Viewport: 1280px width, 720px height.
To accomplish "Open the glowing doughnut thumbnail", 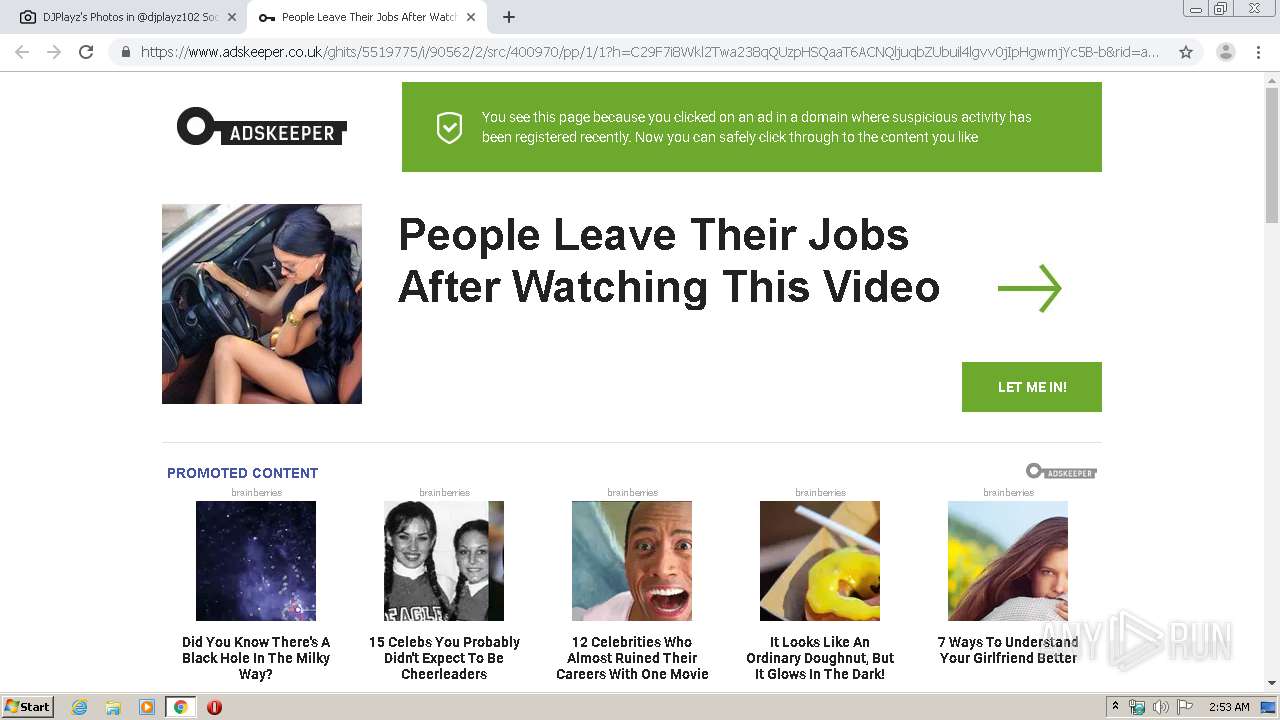I will (x=820, y=561).
